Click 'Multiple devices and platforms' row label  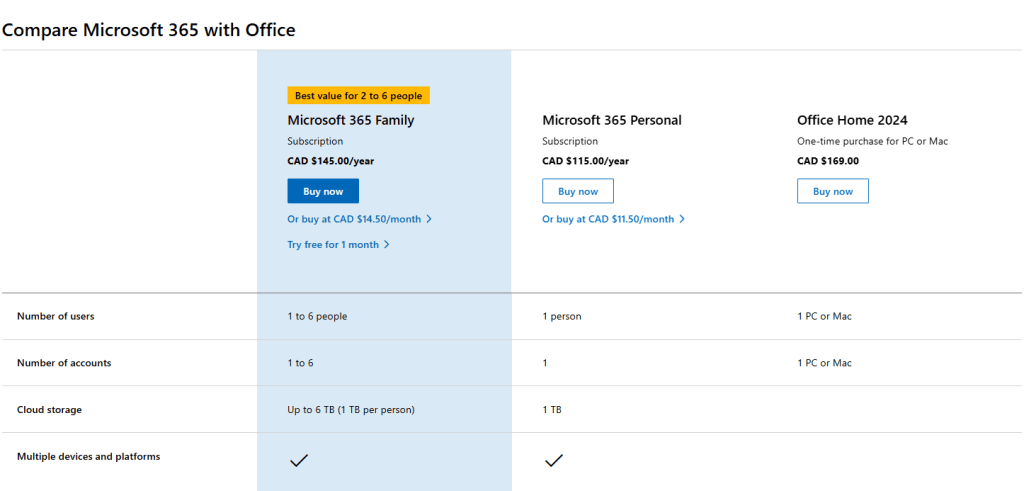point(89,456)
